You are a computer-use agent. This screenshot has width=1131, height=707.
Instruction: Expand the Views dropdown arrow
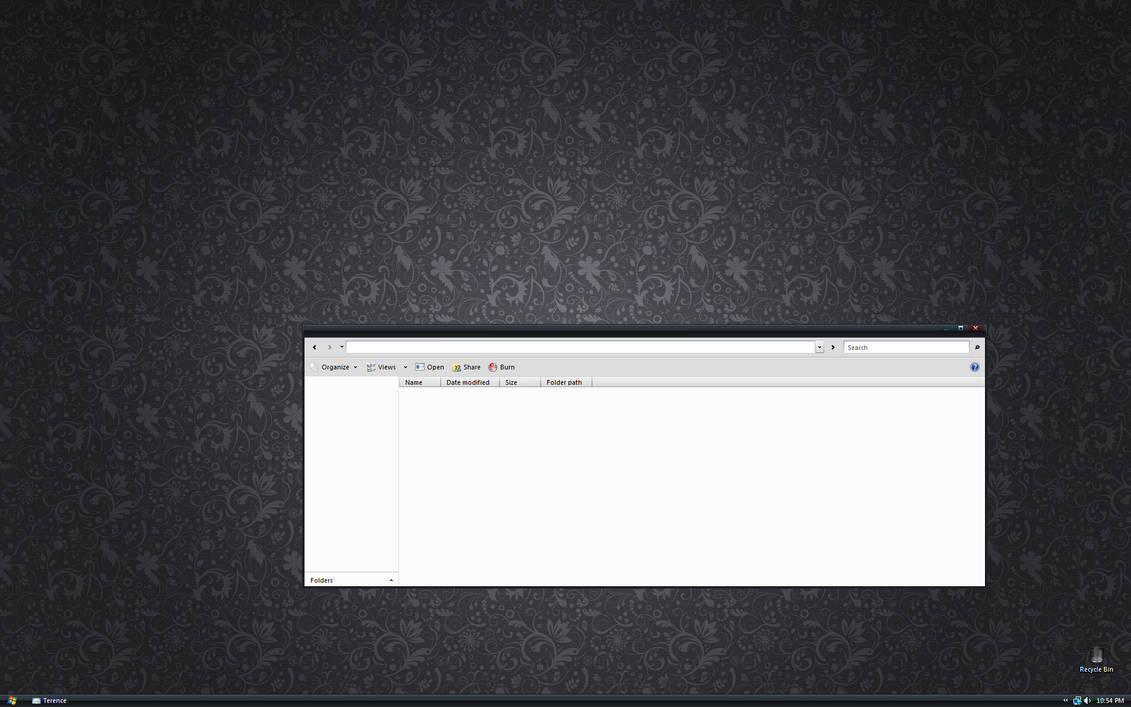coord(405,367)
